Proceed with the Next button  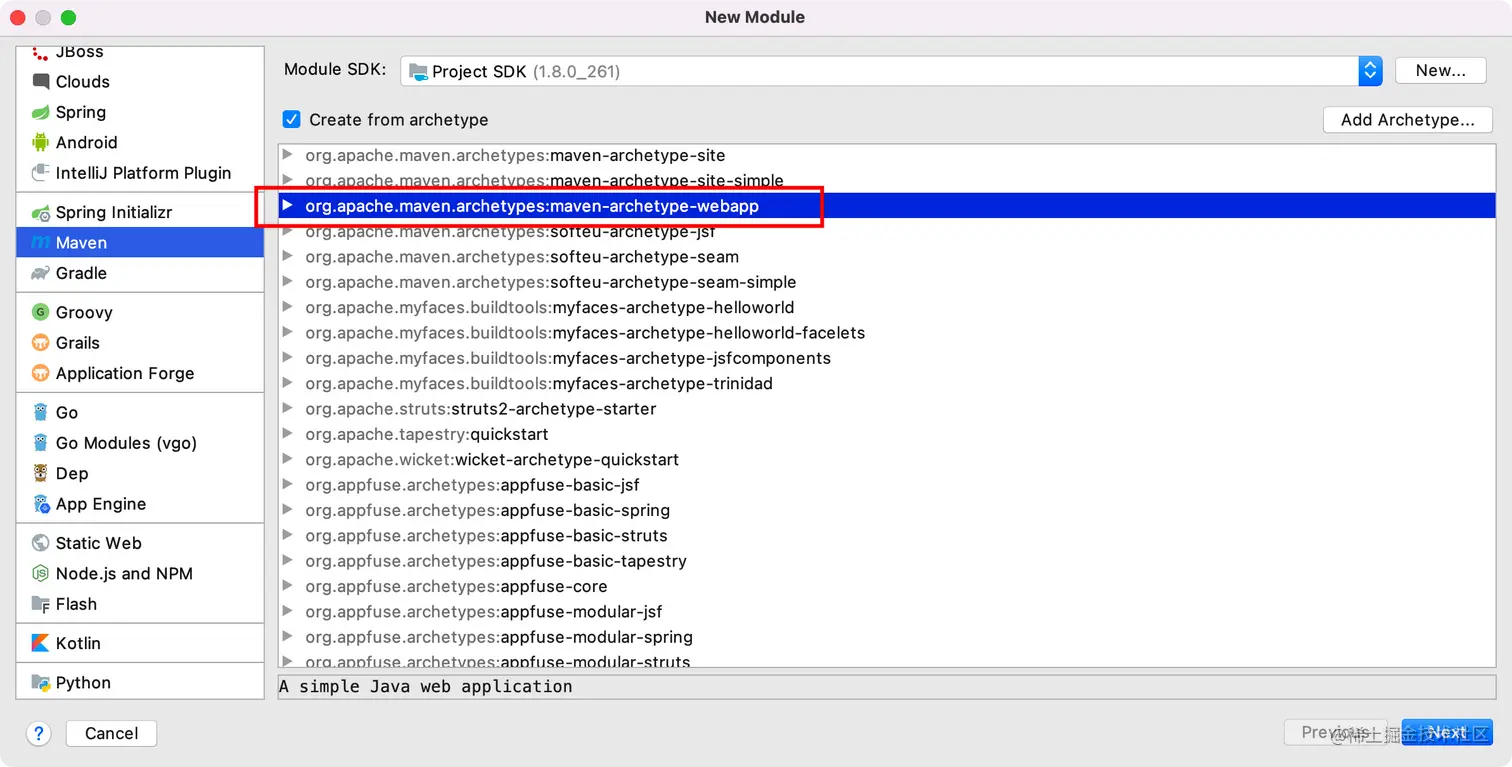coord(1447,733)
